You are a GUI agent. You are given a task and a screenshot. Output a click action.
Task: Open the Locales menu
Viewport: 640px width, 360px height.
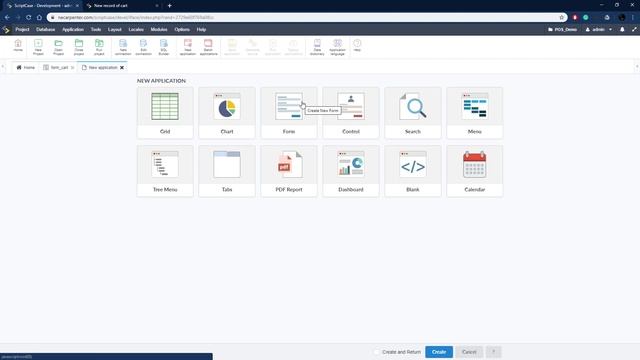pyautogui.click(x=136, y=29)
